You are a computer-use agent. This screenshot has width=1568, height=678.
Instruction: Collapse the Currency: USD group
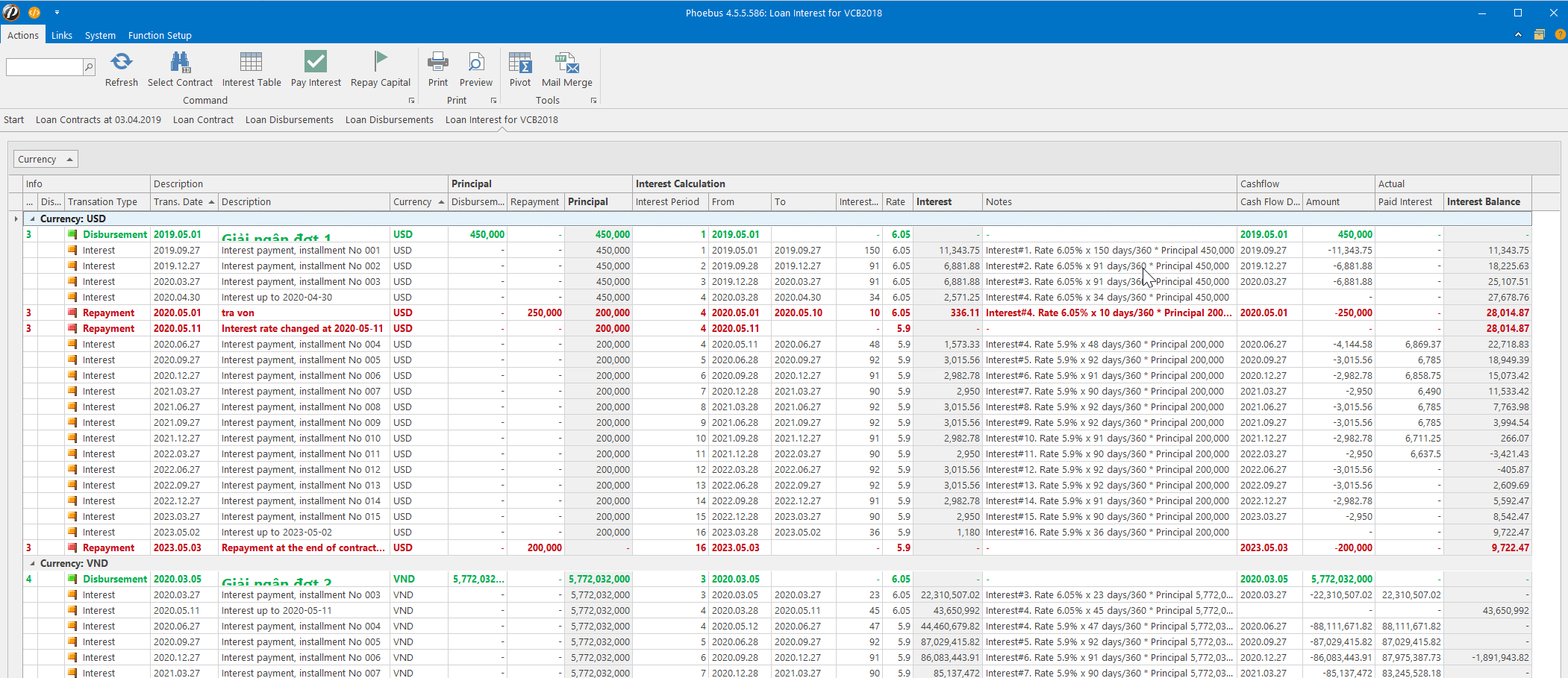(x=32, y=219)
